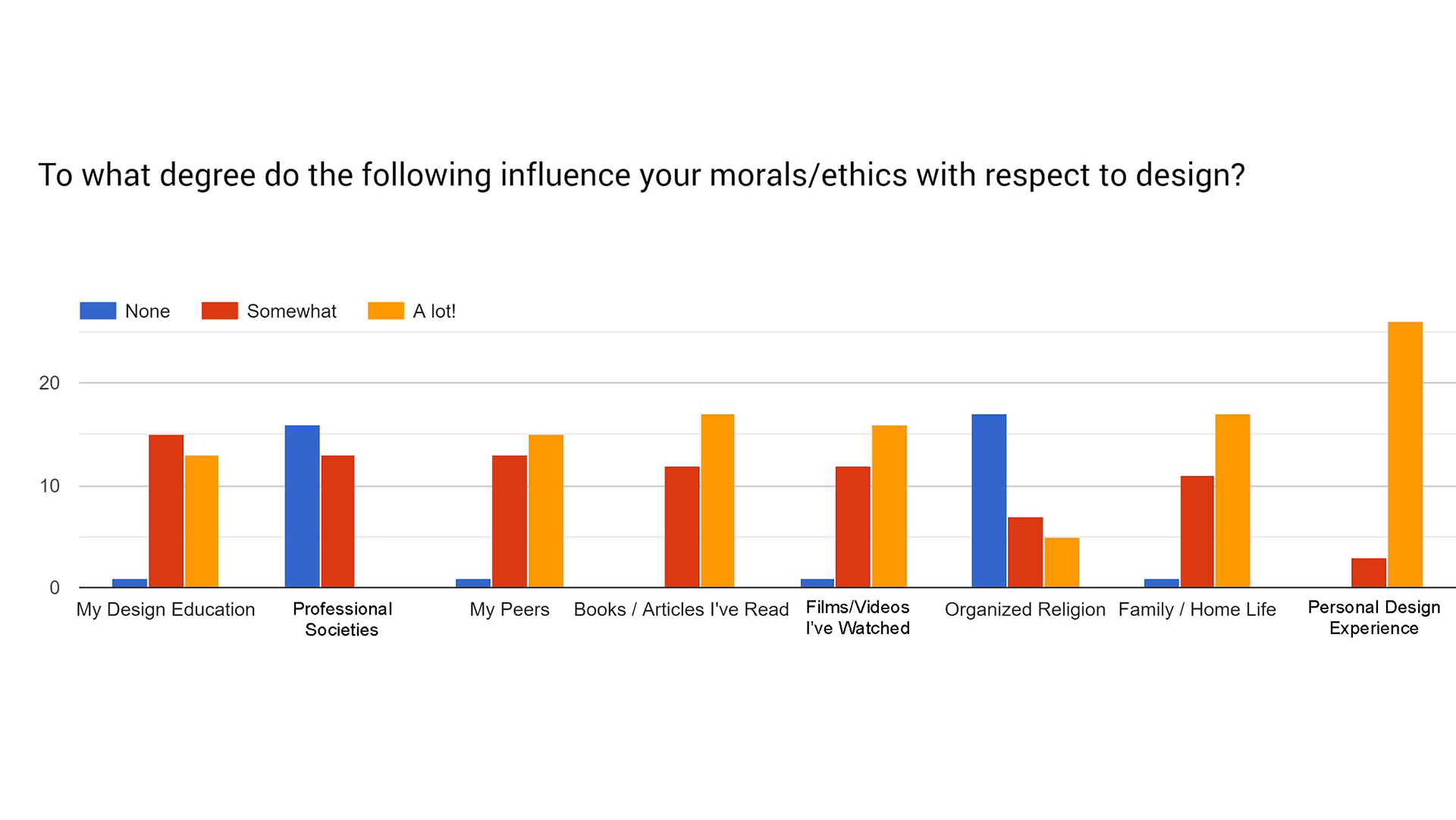This screenshot has height=820, width=1456.
Task: Click the tallest orange bar, Personal Design Experience
Action: tap(1404, 455)
